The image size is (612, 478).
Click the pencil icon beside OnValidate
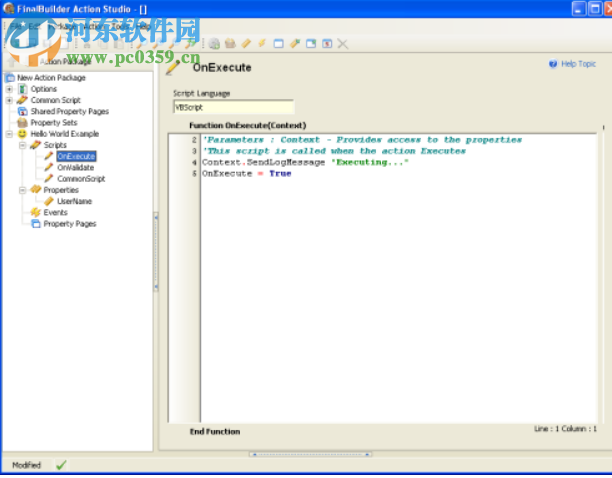[48, 167]
